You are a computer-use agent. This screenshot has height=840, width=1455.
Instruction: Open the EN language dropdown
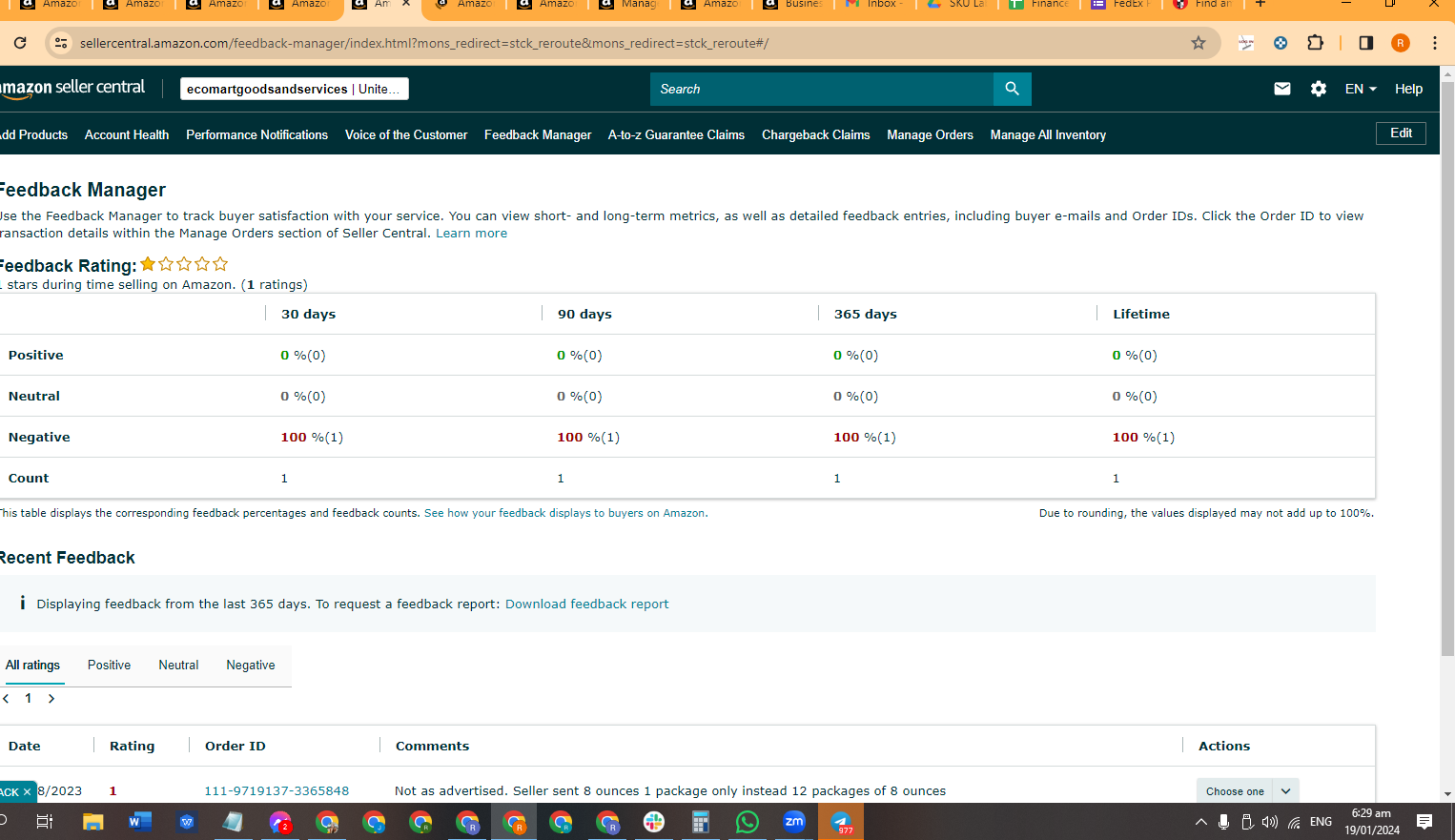1361,89
